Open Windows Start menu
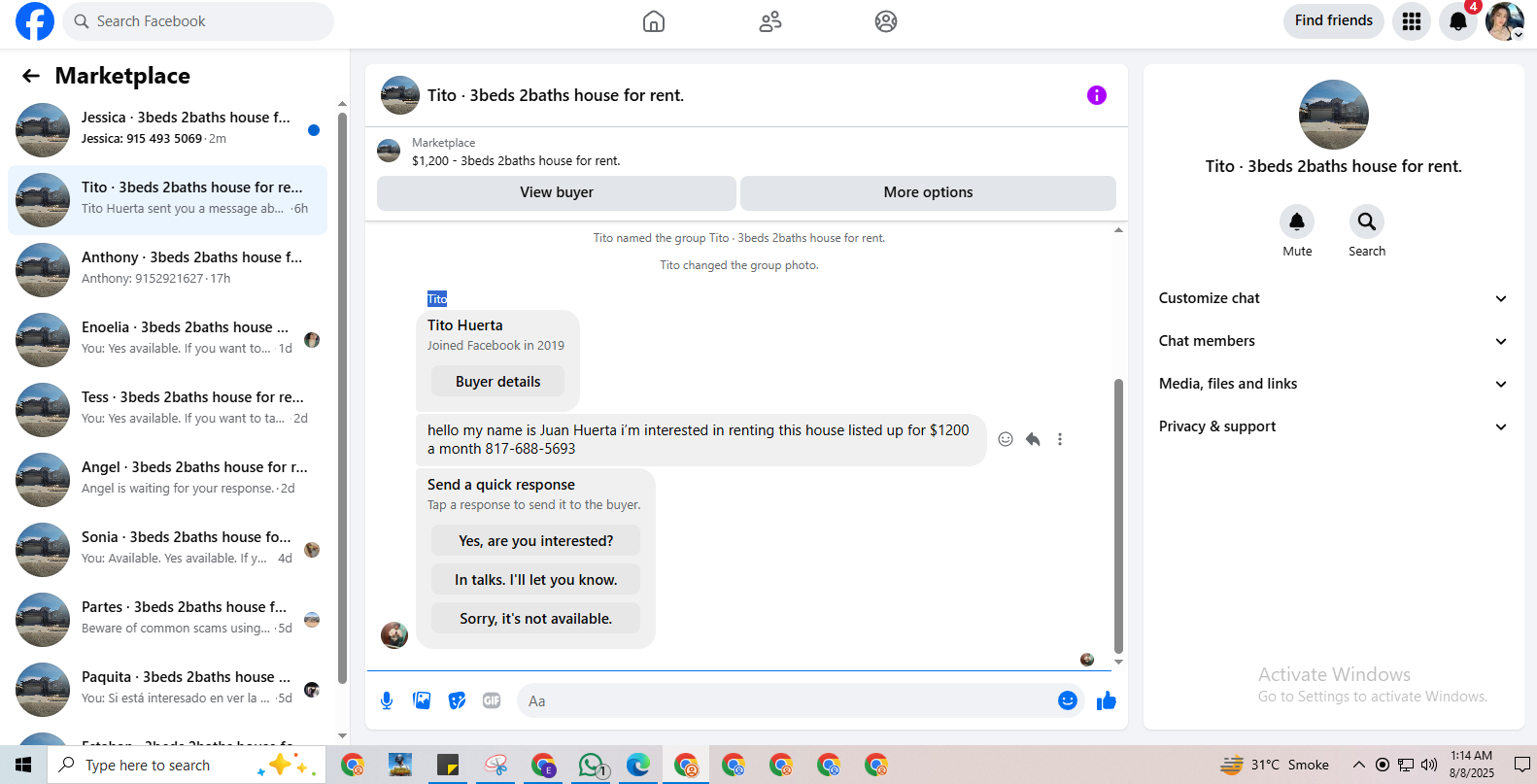 [x=23, y=766]
